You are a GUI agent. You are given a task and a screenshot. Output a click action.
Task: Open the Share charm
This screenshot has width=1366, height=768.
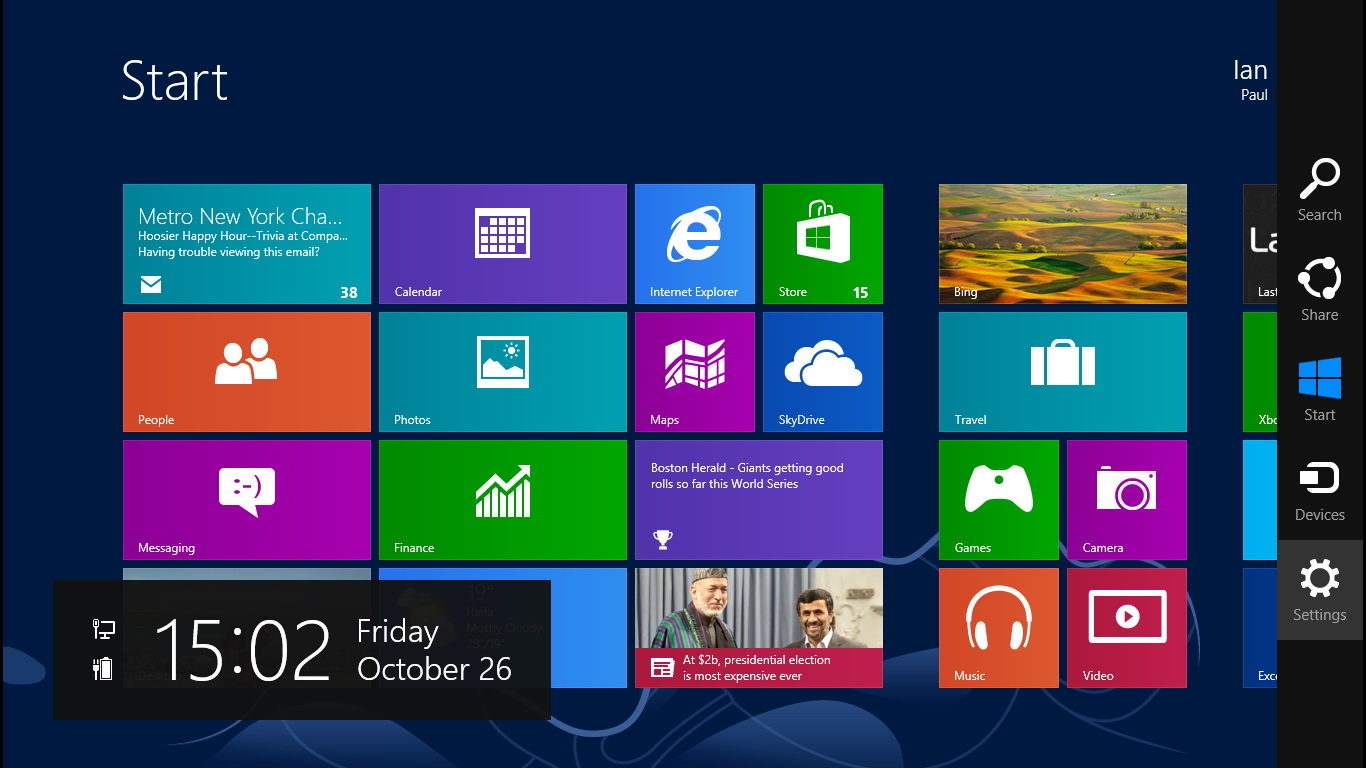[x=1319, y=290]
